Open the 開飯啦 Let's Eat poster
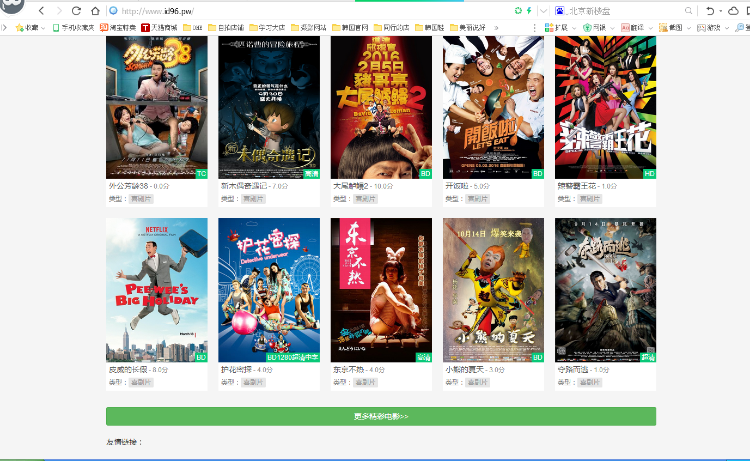Image resolution: width=750 pixels, height=461 pixels. pos(493,107)
